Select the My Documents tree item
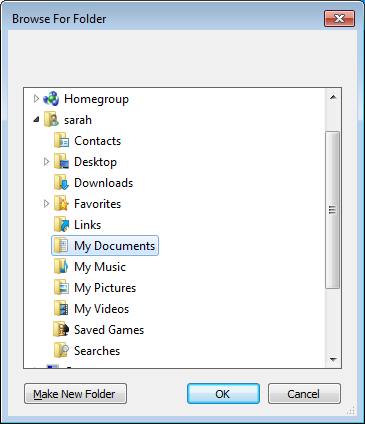Viewport: 365px width, 424px height. [105, 246]
